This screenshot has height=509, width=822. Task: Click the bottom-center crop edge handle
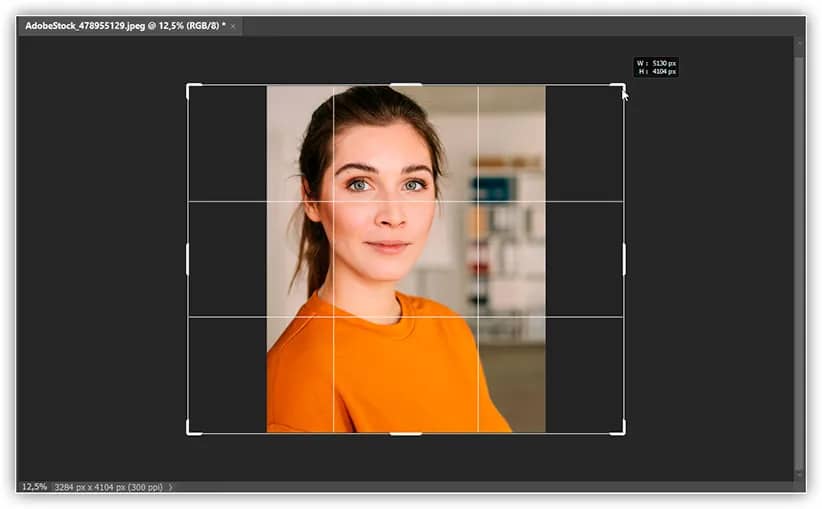click(x=406, y=433)
